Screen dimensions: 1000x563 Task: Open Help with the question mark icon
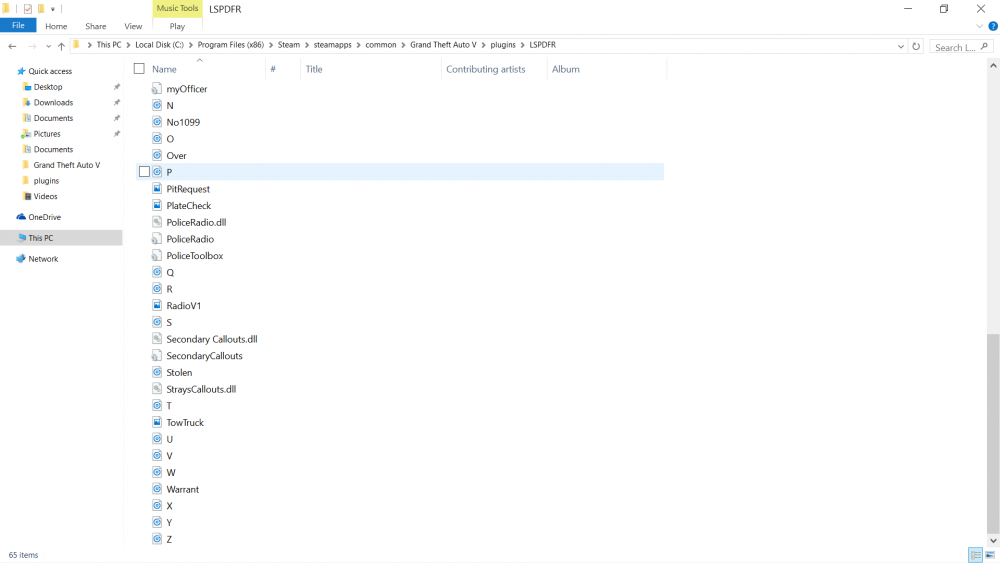coord(993,26)
